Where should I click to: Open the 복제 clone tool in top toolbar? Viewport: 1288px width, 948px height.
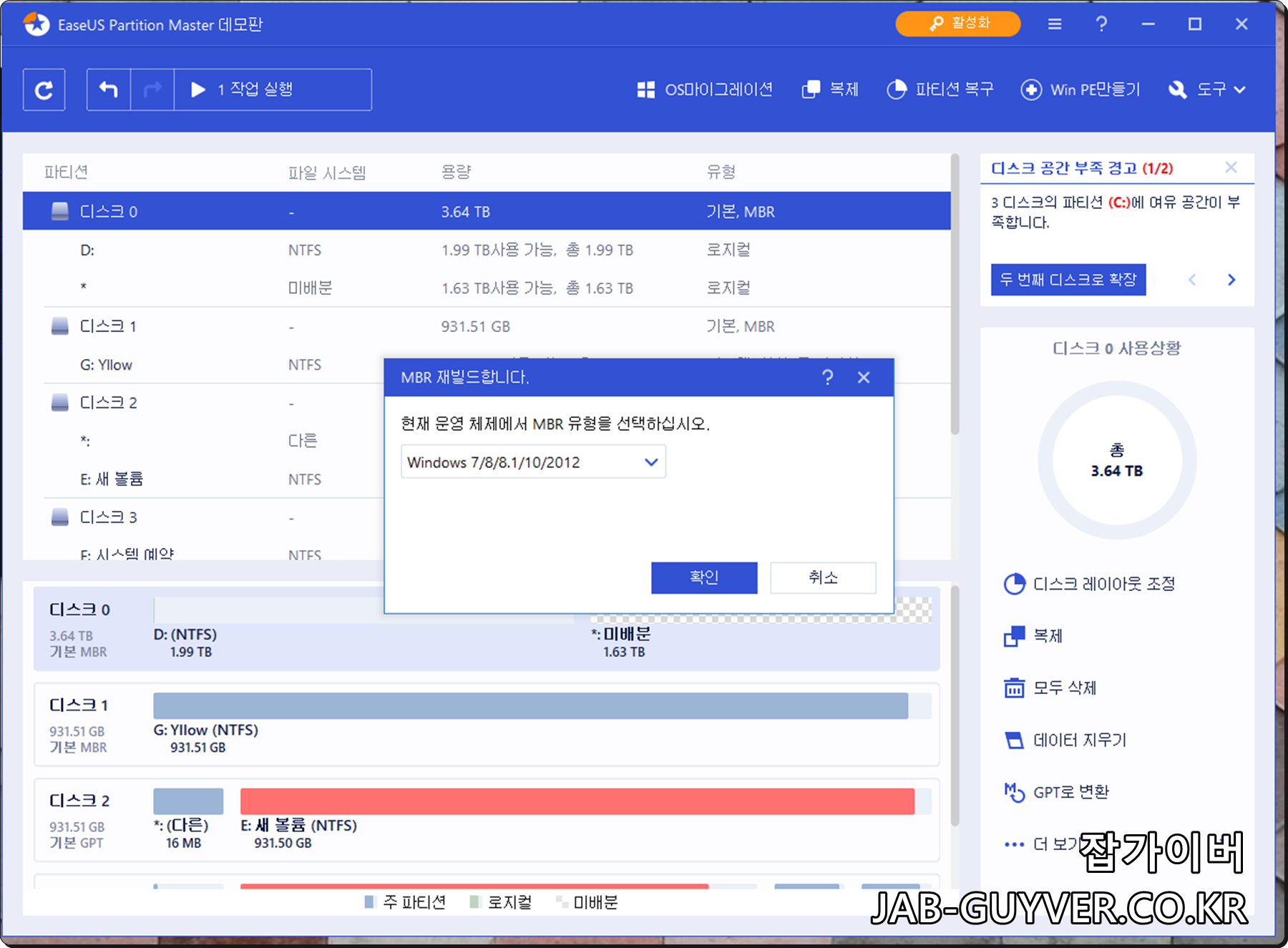coord(830,89)
